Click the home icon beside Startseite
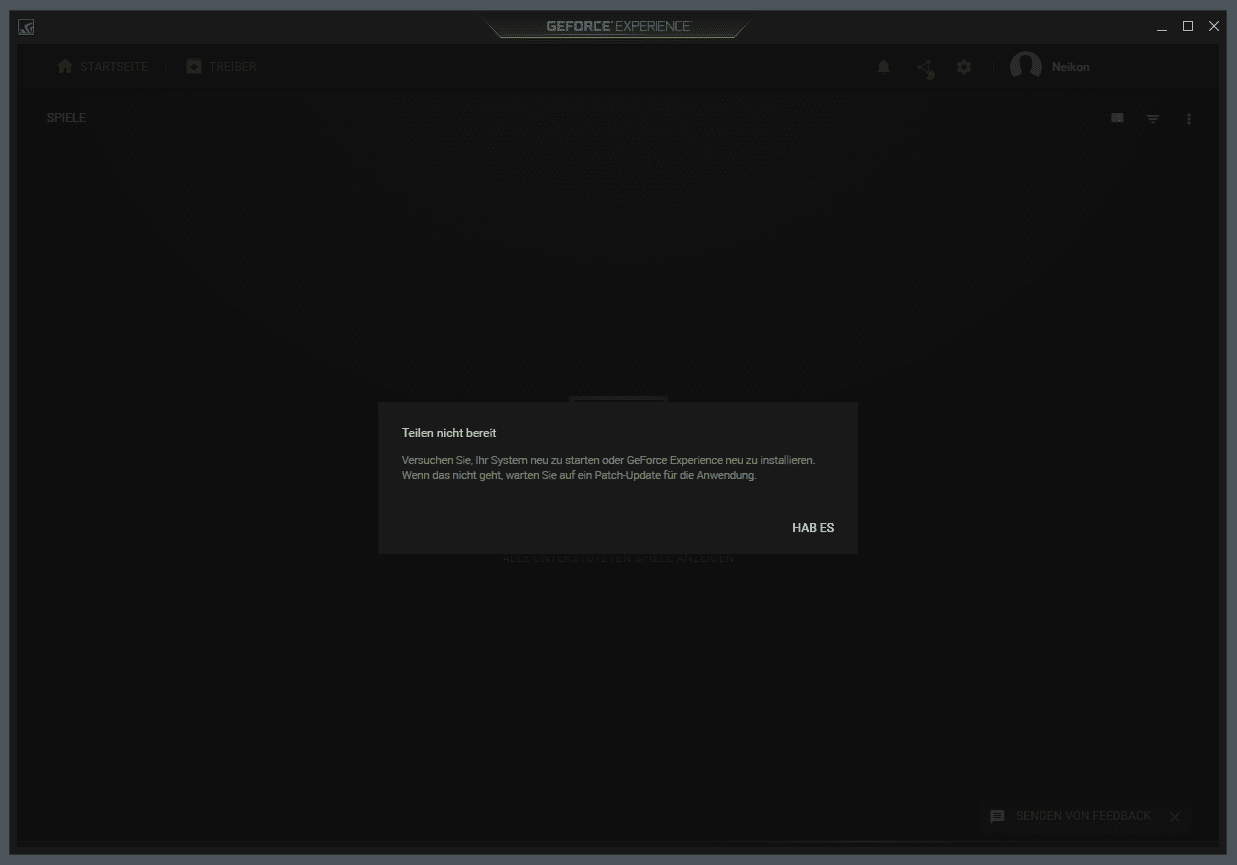 (65, 67)
